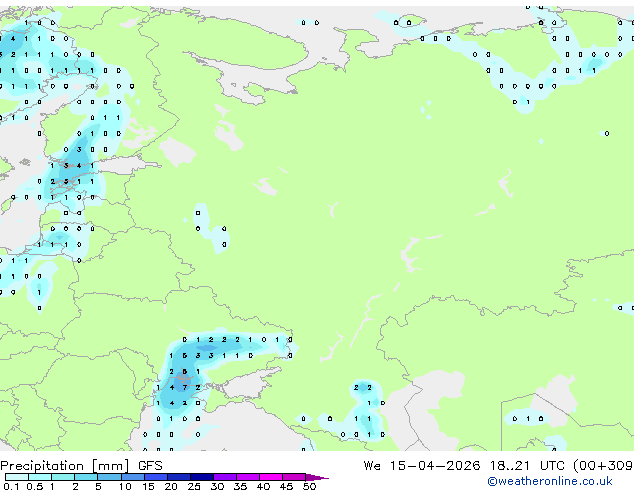
Task: Click the arrow tip beyond 50 mm on legend
Action: coord(317,477)
